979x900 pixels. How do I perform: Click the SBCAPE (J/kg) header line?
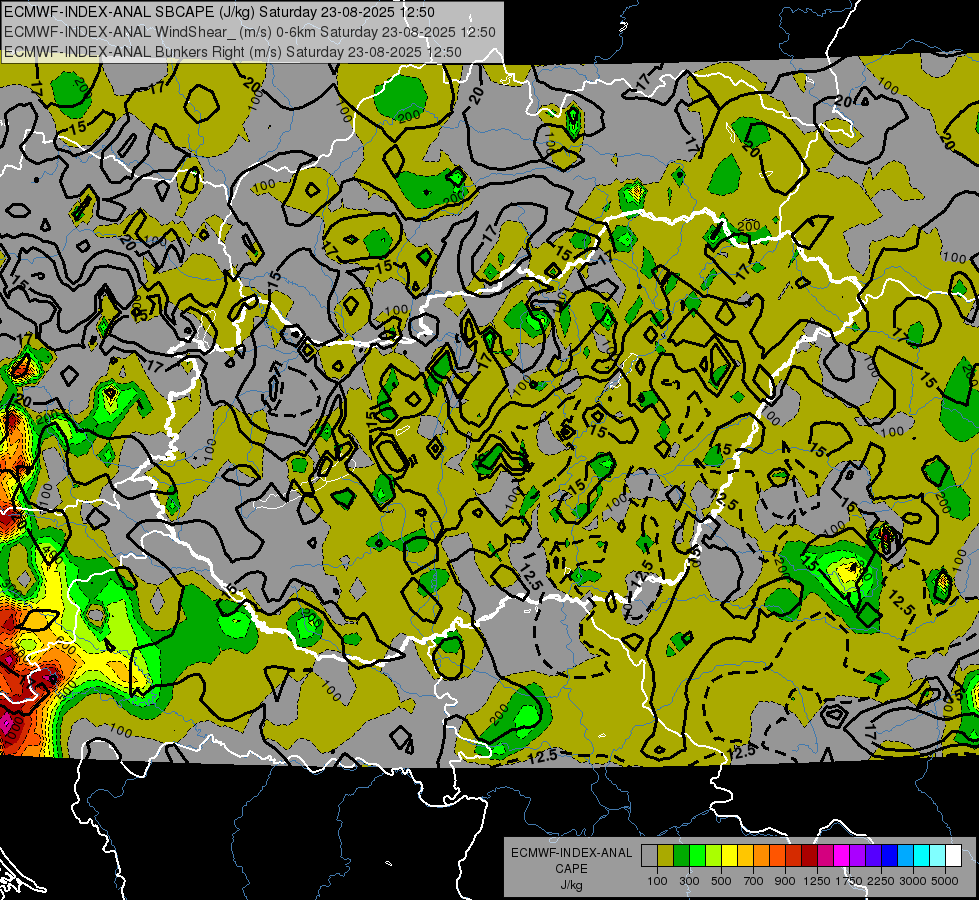219,12
